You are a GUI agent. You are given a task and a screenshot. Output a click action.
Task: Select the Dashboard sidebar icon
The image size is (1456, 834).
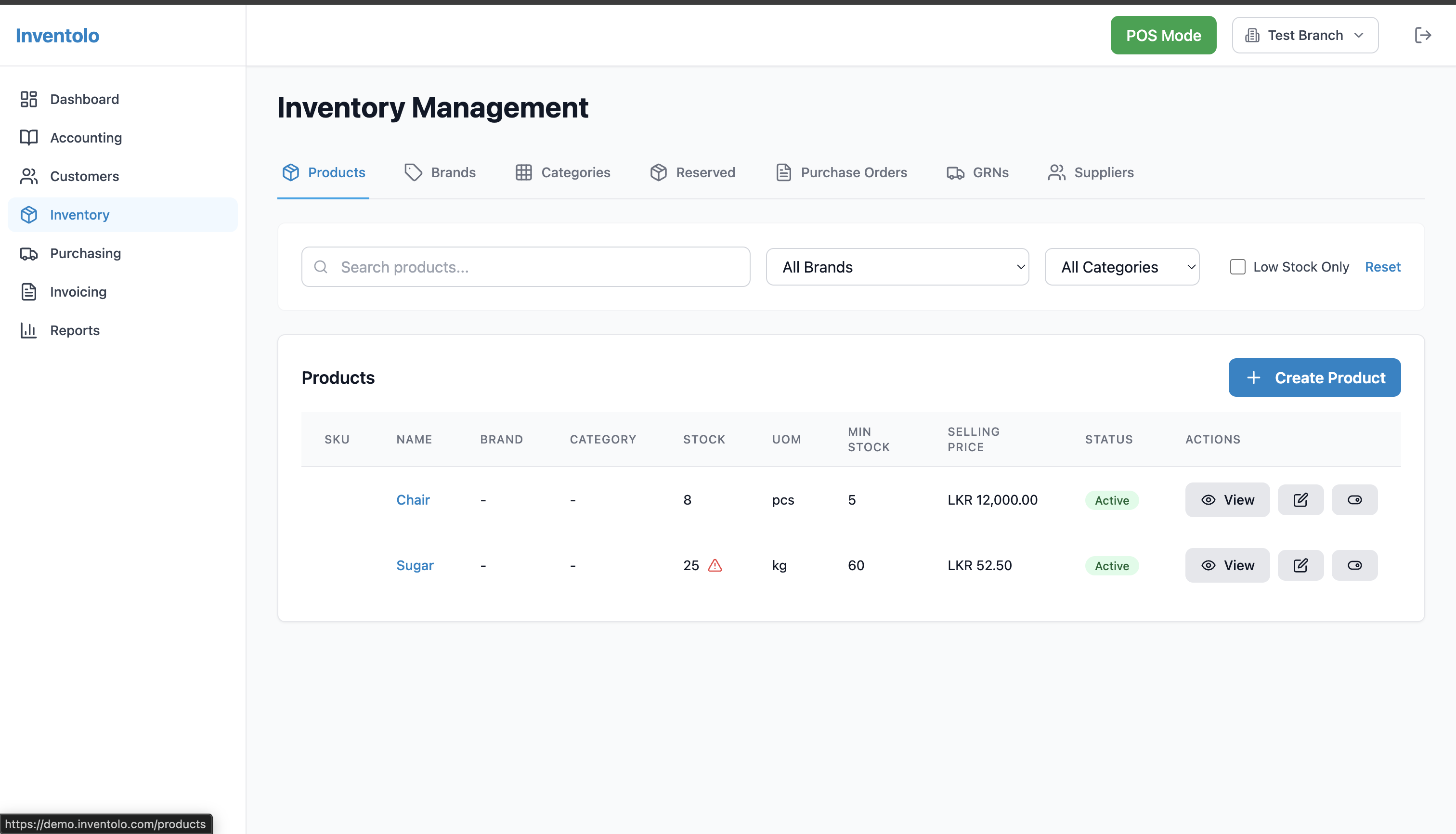[x=29, y=99]
